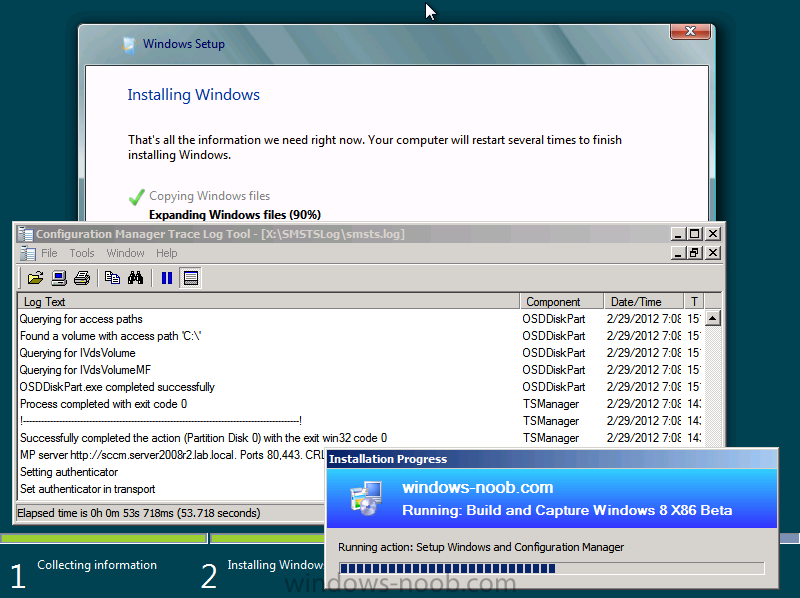Click date cell in 'Found a volume' row

click(x=644, y=336)
